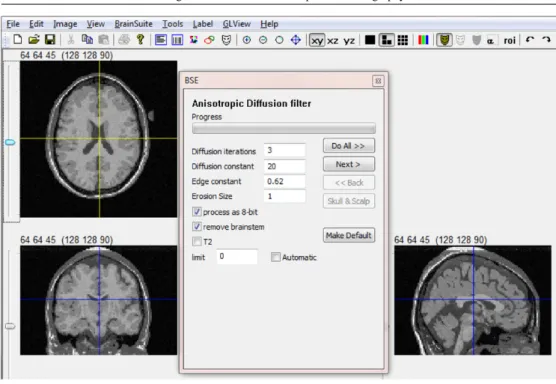The width and height of the screenshot is (556, 384).
Task: Save using the floppy disk icon
Action: [50, 39]
